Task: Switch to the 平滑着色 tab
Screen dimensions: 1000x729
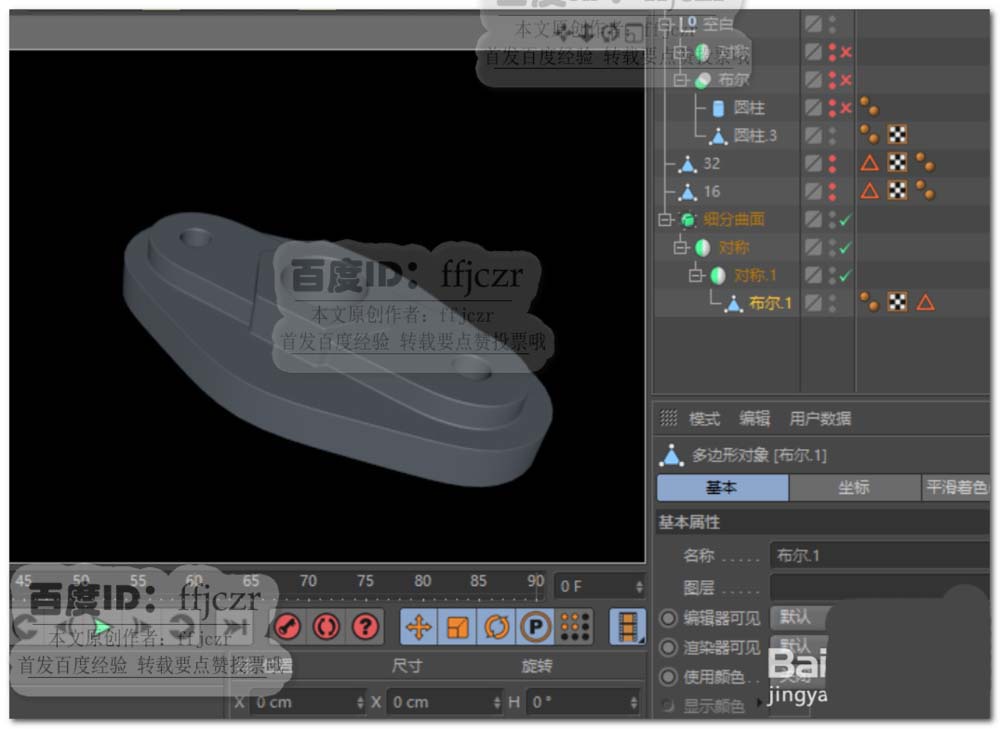Action: click(956, 487)
